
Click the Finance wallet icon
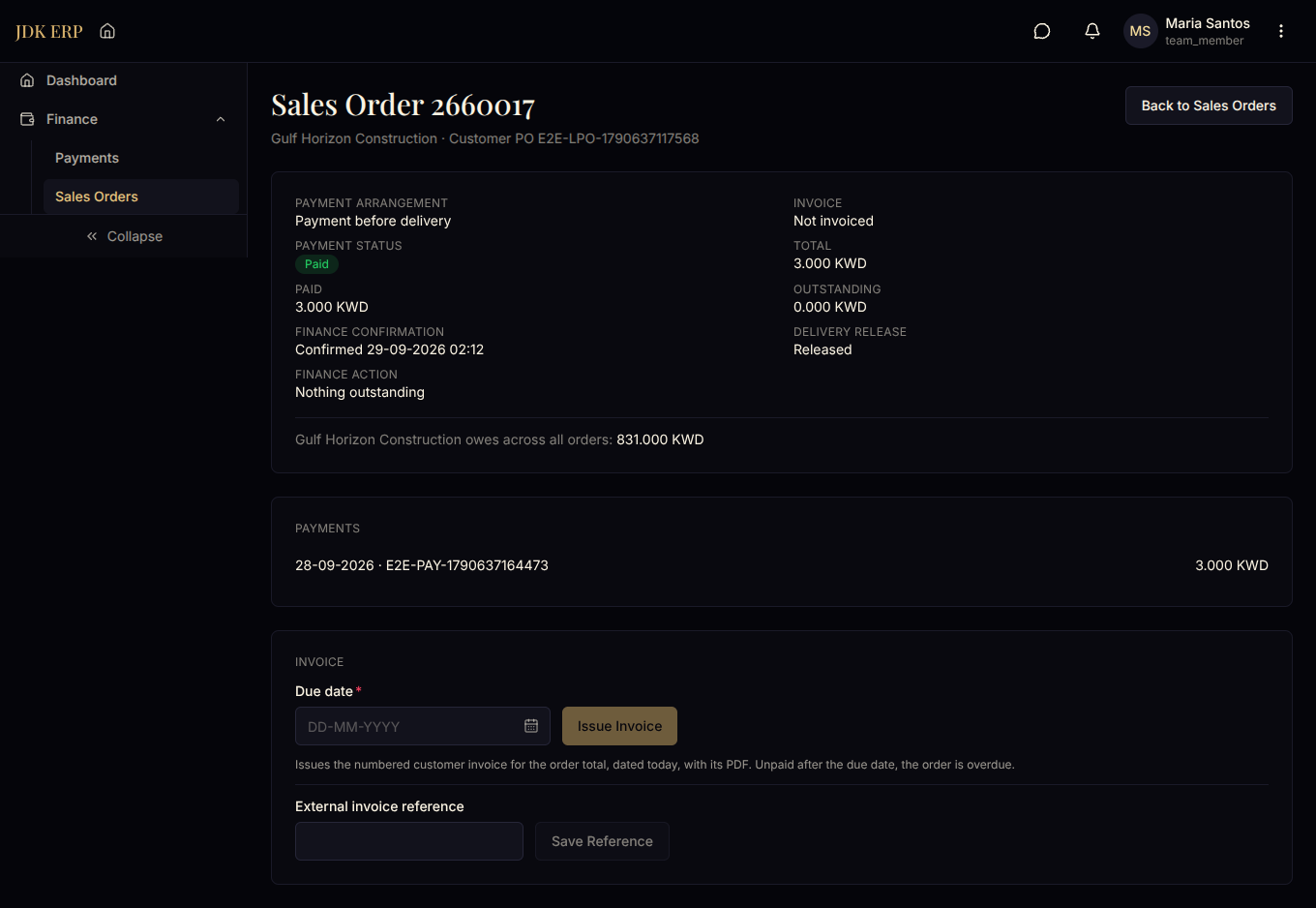tap(27, 119)
